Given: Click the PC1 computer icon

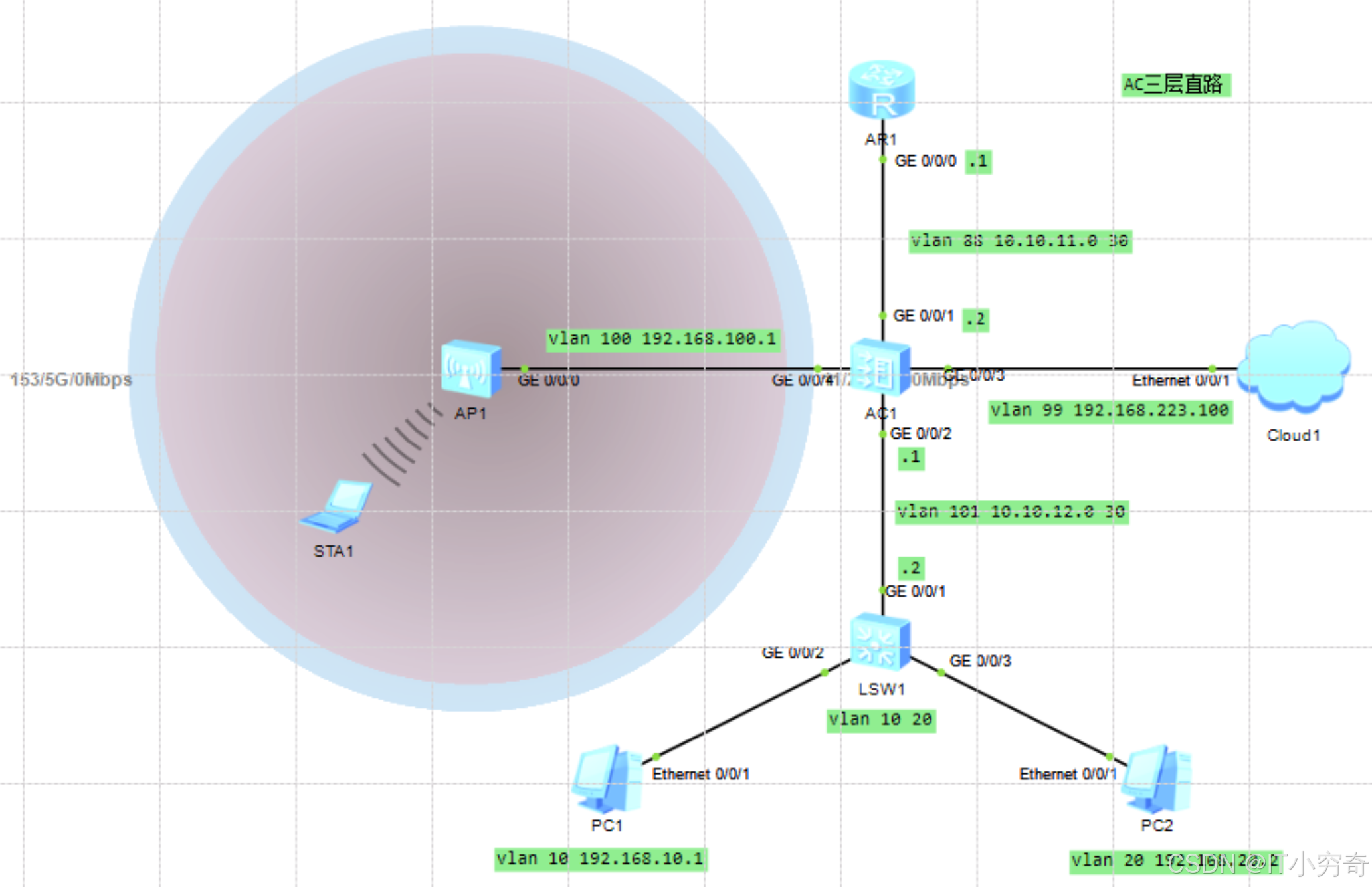Looking at the screenshot, I should [607, 779].
